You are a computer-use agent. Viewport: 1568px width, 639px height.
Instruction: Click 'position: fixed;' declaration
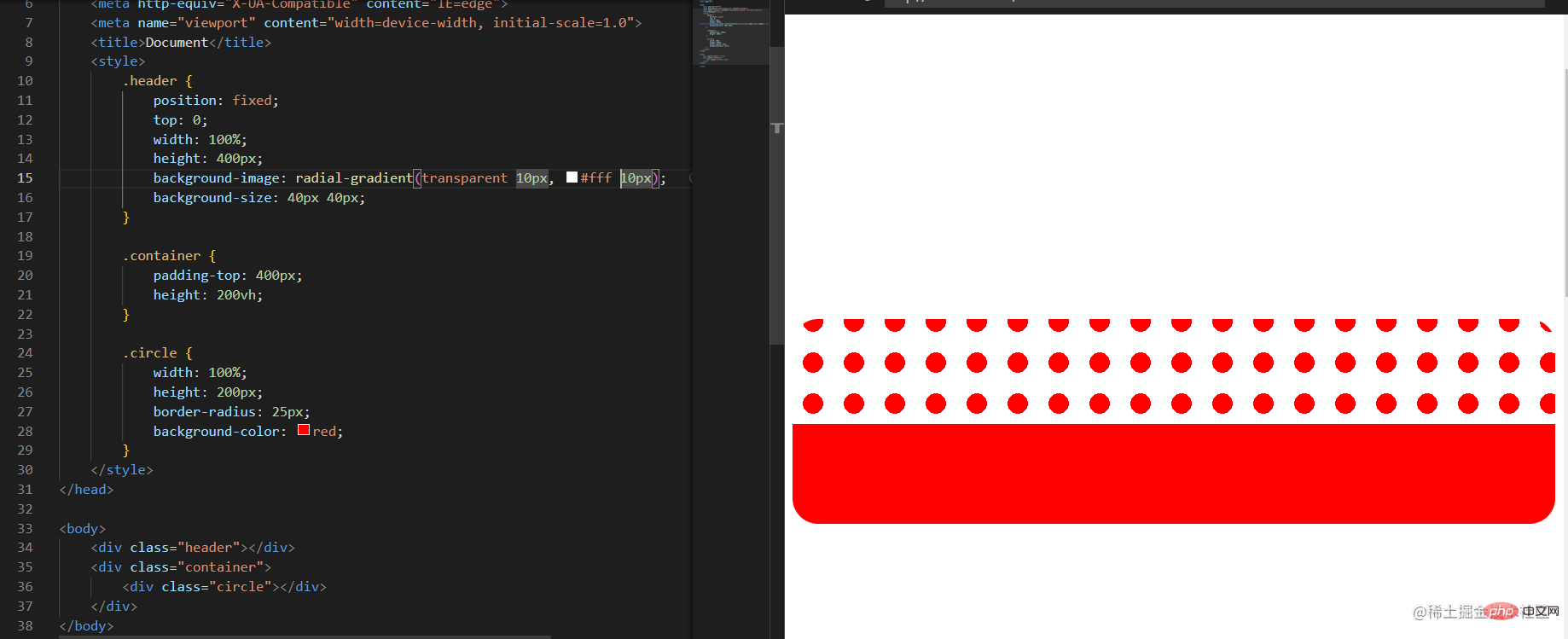(x=216, y=101)
